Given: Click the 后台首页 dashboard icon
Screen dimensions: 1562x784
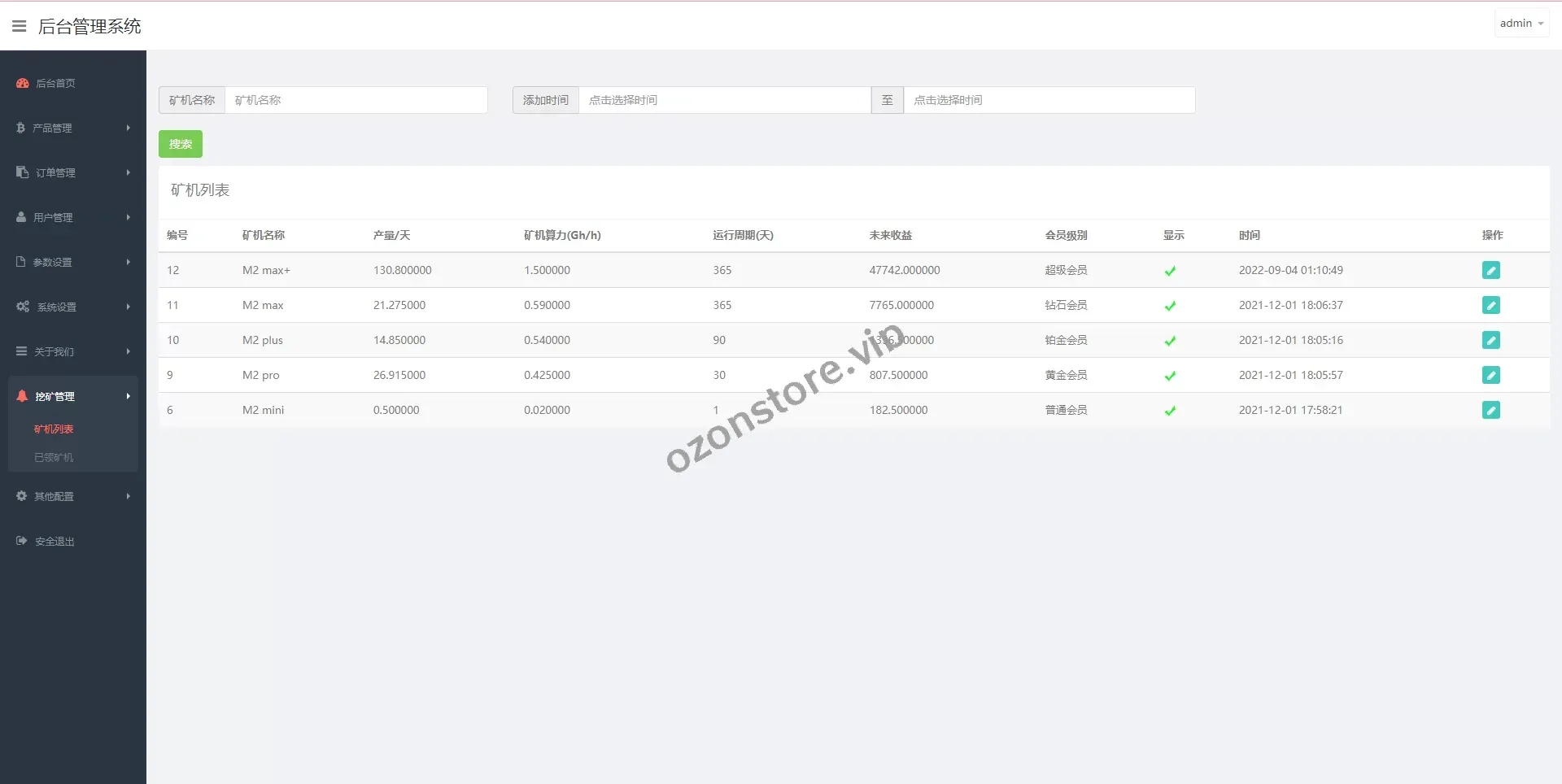Looking at the screenshot, I should (23, 83).
